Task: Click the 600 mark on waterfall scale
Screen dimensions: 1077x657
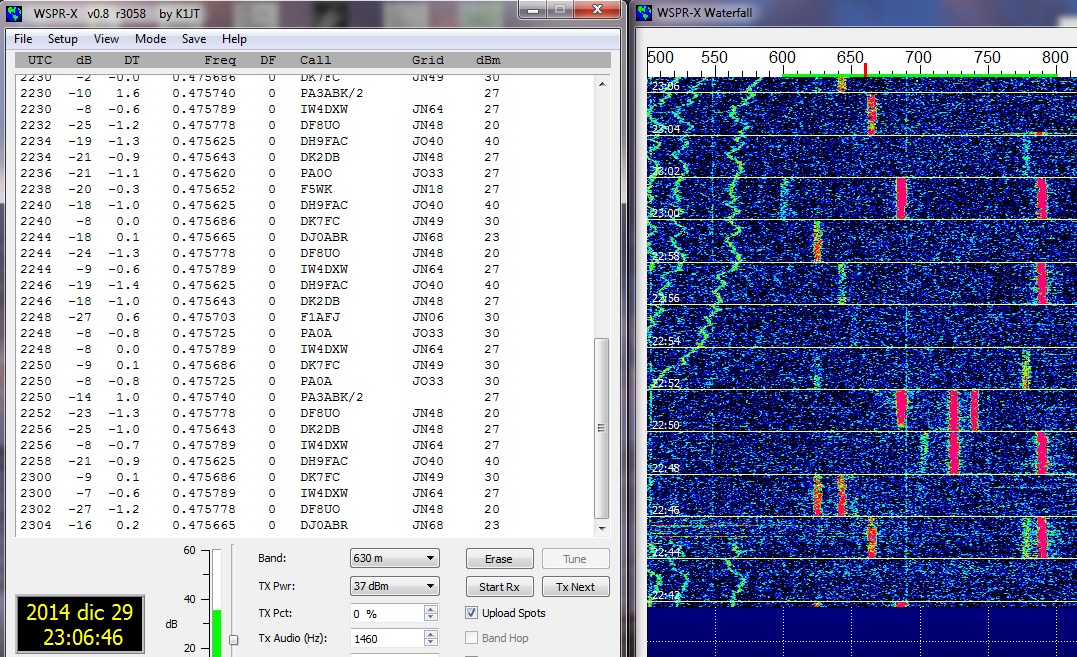Action: coord(782,58)
